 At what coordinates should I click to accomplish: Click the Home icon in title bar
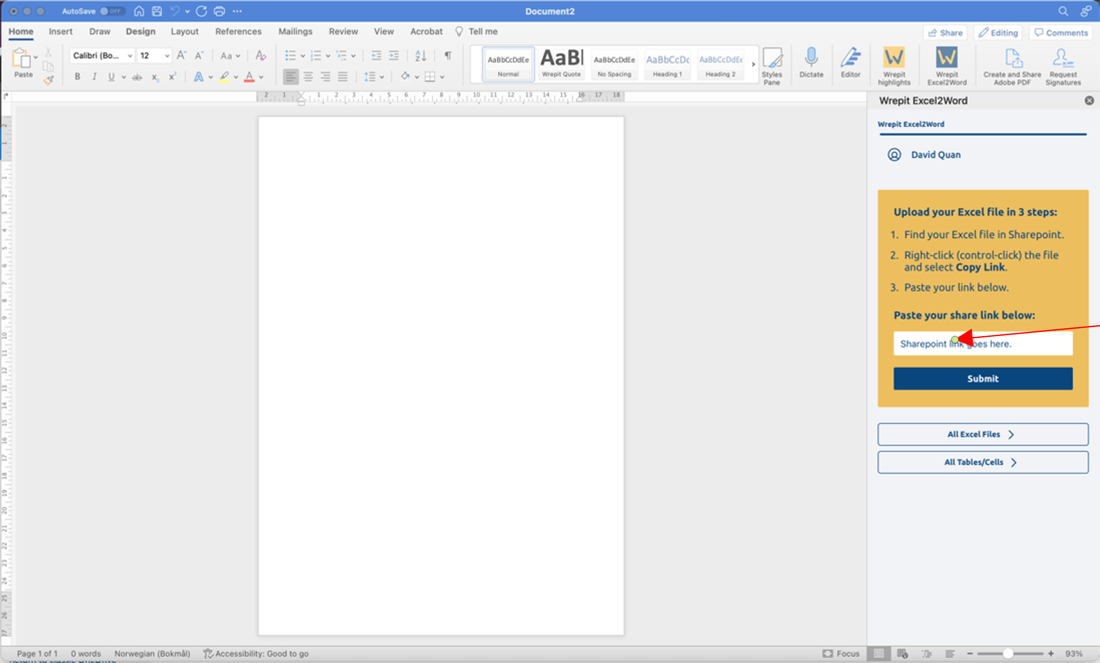point(139,11)
